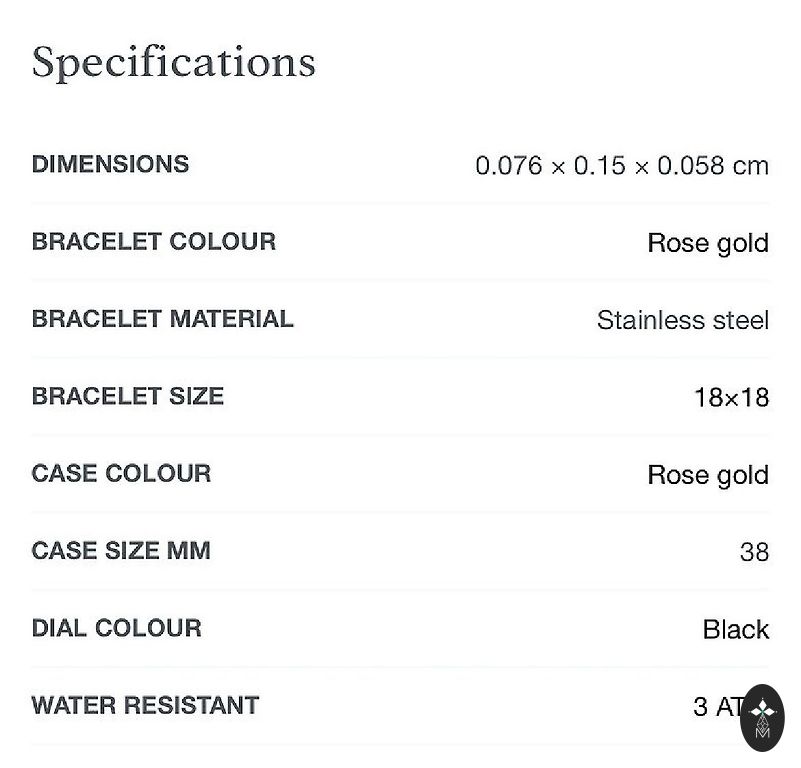Click the Stainless steel value
801x768 pixels.
(682, 320)
